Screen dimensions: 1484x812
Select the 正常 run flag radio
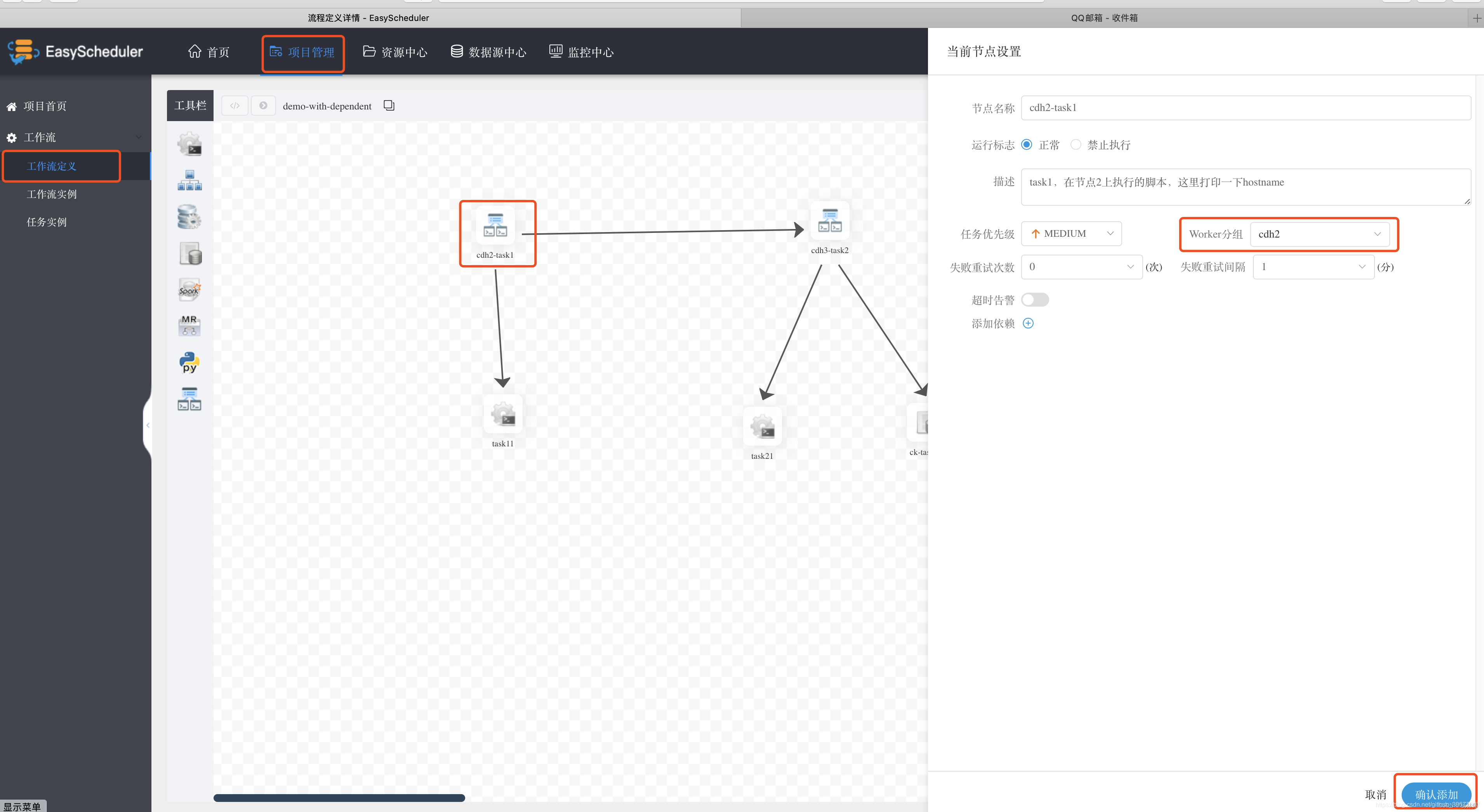click(x=1027, y=144)
